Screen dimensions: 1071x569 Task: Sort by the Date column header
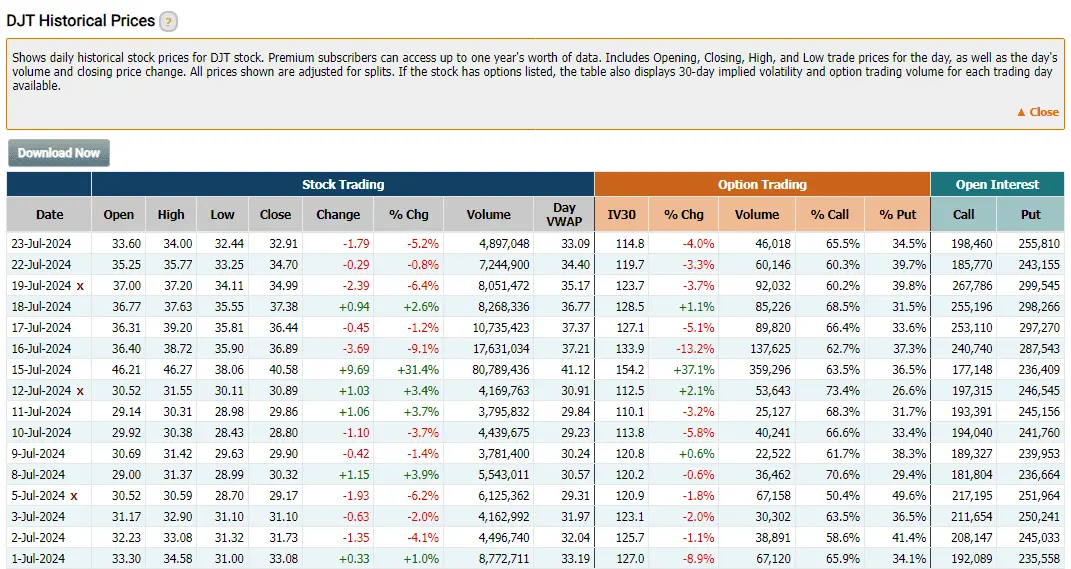pyautogui.click(x=49, y=214)
